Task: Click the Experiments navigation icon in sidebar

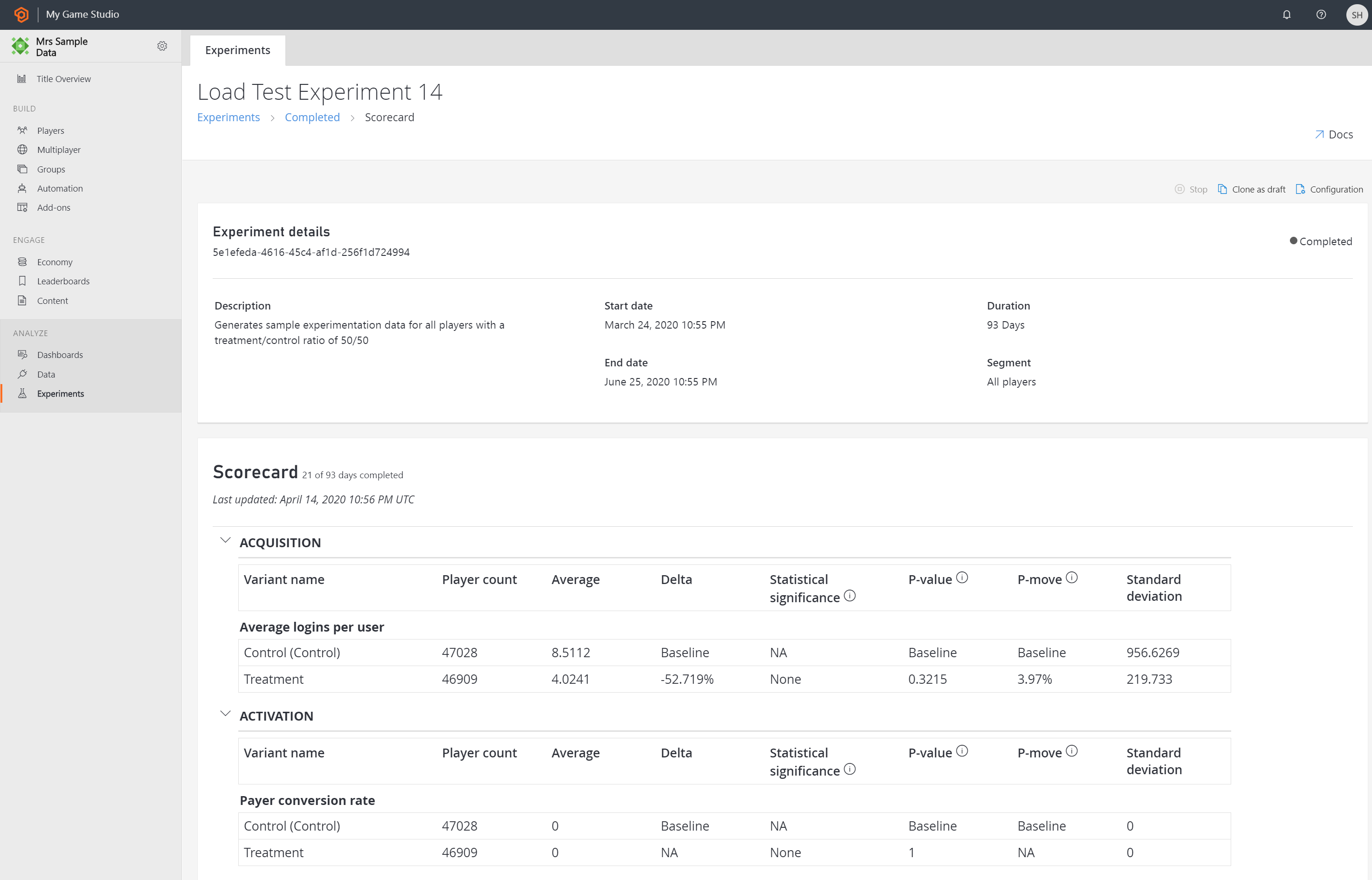Action: pyautogui.click(x=22, y=392)
